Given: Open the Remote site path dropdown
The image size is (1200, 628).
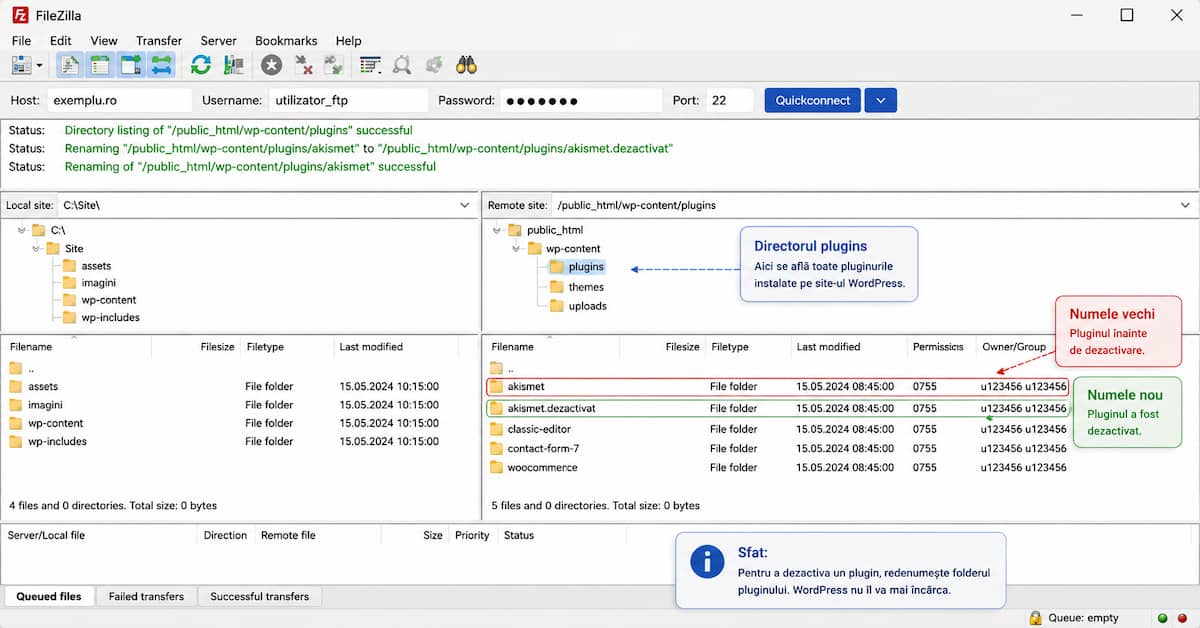Looking at the screenshot, I should coord(1185,205).
